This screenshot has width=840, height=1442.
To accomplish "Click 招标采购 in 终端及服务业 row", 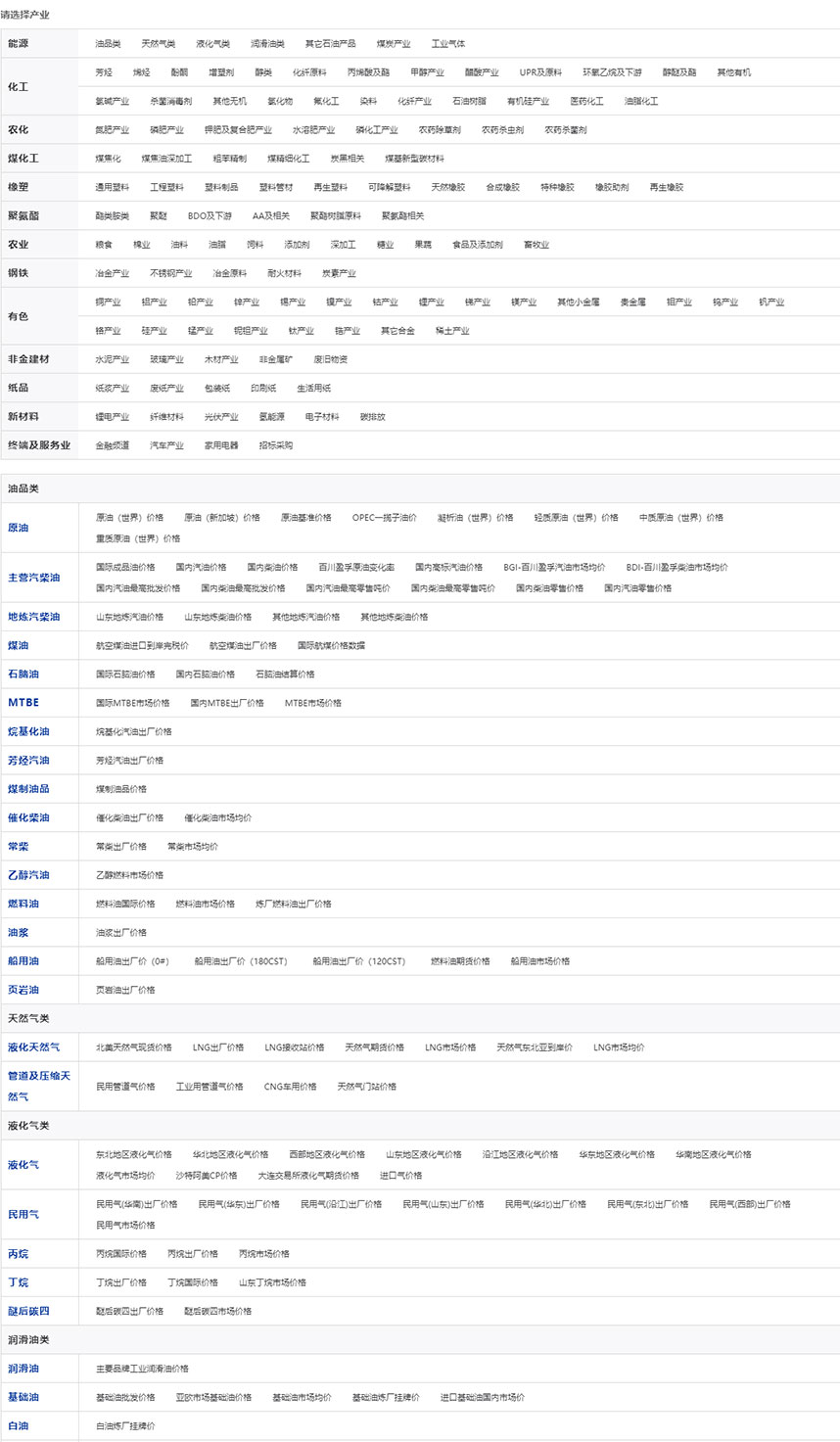I will (x=276, y=445).
